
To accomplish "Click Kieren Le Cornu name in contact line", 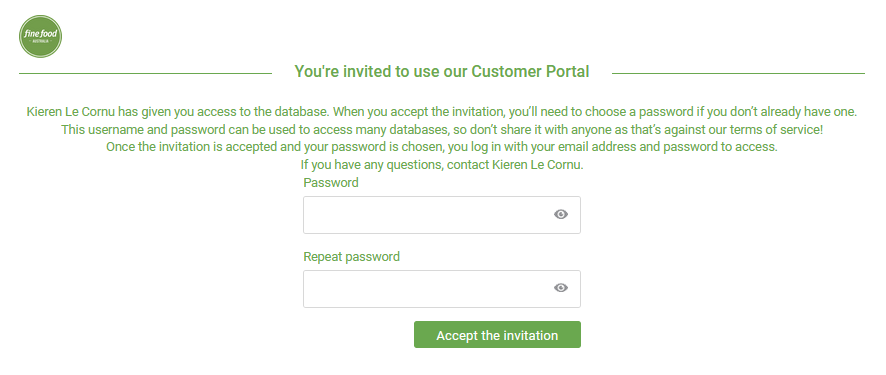I will coord(537,165).
